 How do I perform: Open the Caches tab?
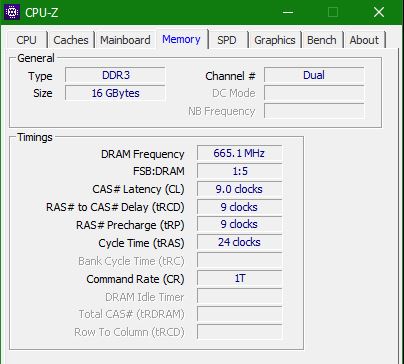(x=71, y=40)
